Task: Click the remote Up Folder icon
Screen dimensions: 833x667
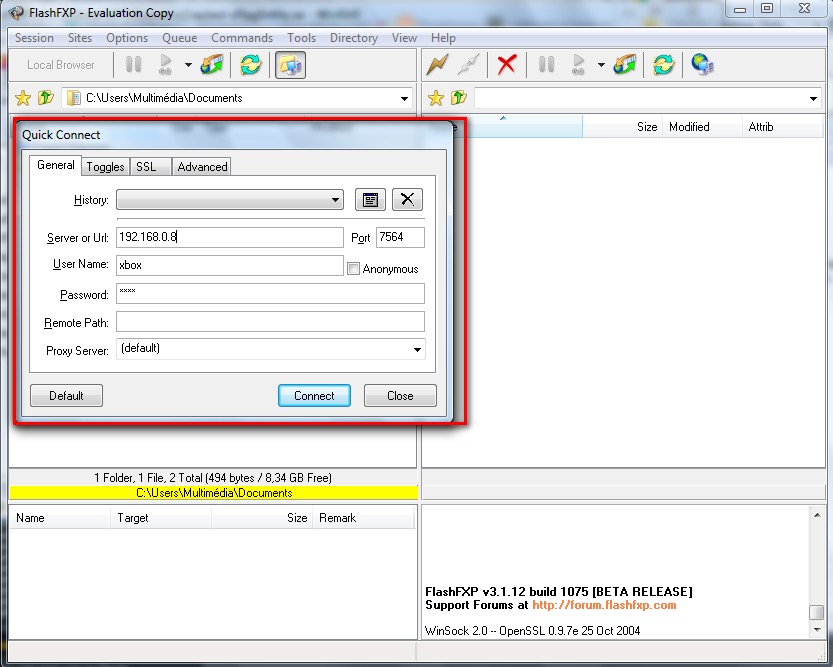Action: tap(458, 98)
